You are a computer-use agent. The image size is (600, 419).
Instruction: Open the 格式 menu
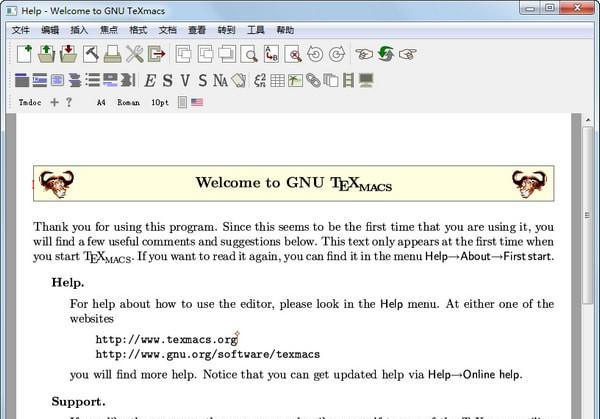click(x=138, y=30)
